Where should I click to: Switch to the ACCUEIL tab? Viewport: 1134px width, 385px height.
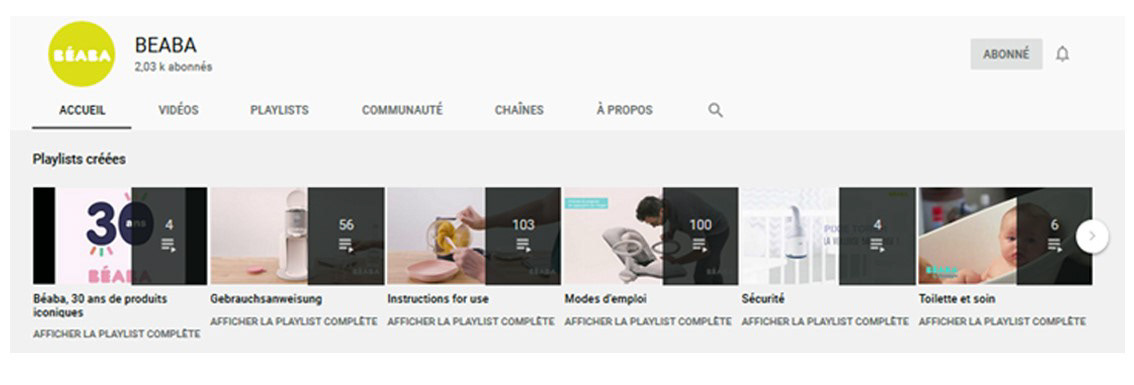82,111
